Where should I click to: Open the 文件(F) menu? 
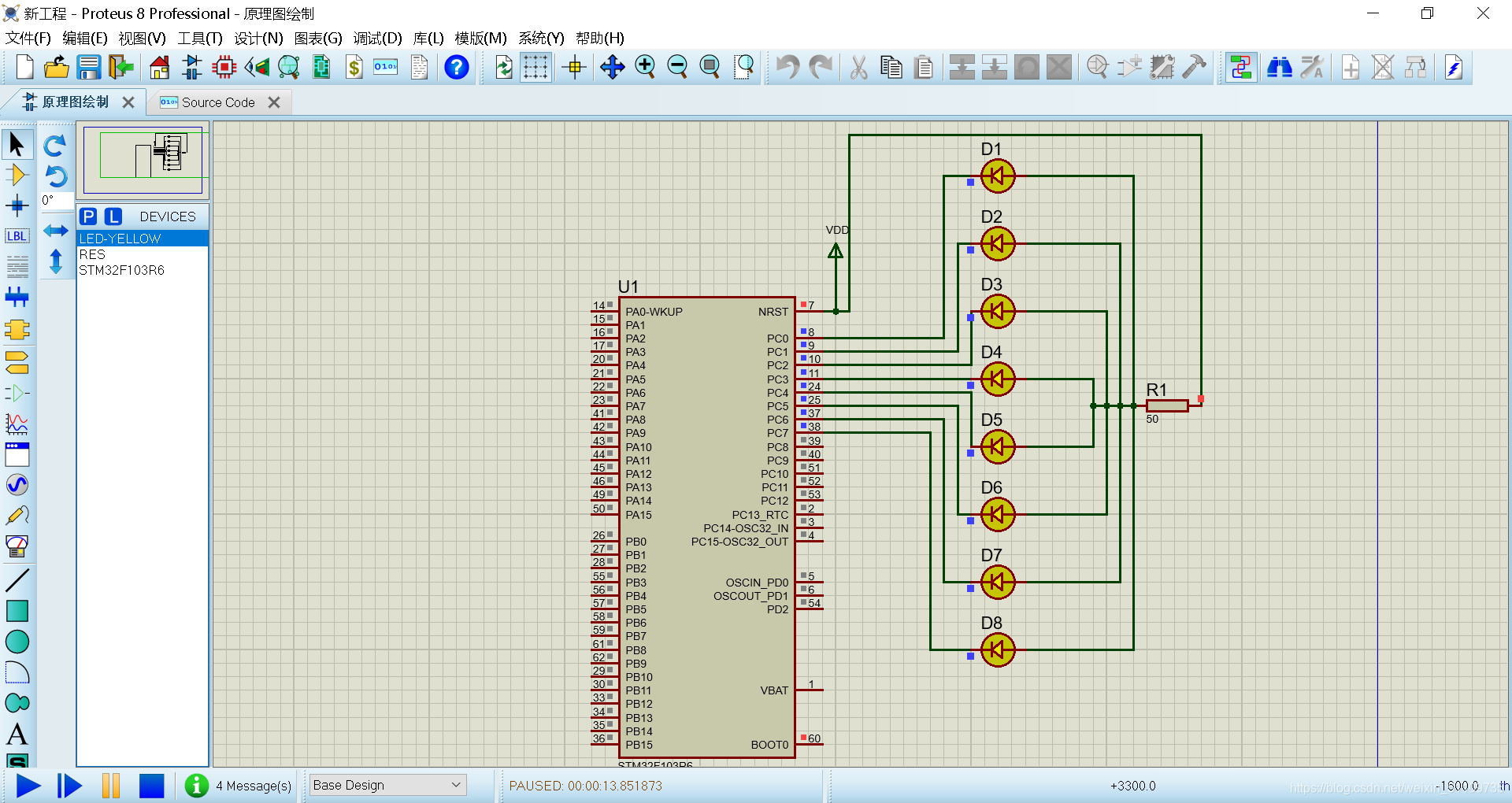[x=28, y=38]
